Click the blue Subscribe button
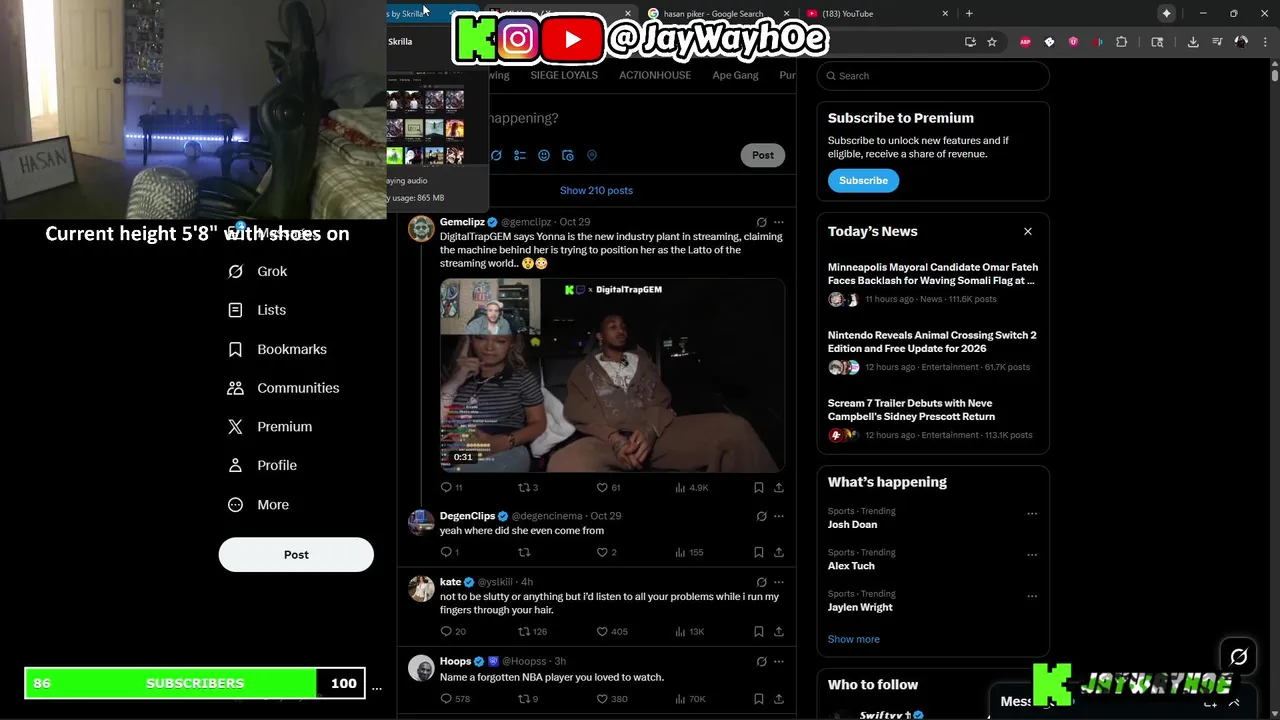 pos(863,181)
